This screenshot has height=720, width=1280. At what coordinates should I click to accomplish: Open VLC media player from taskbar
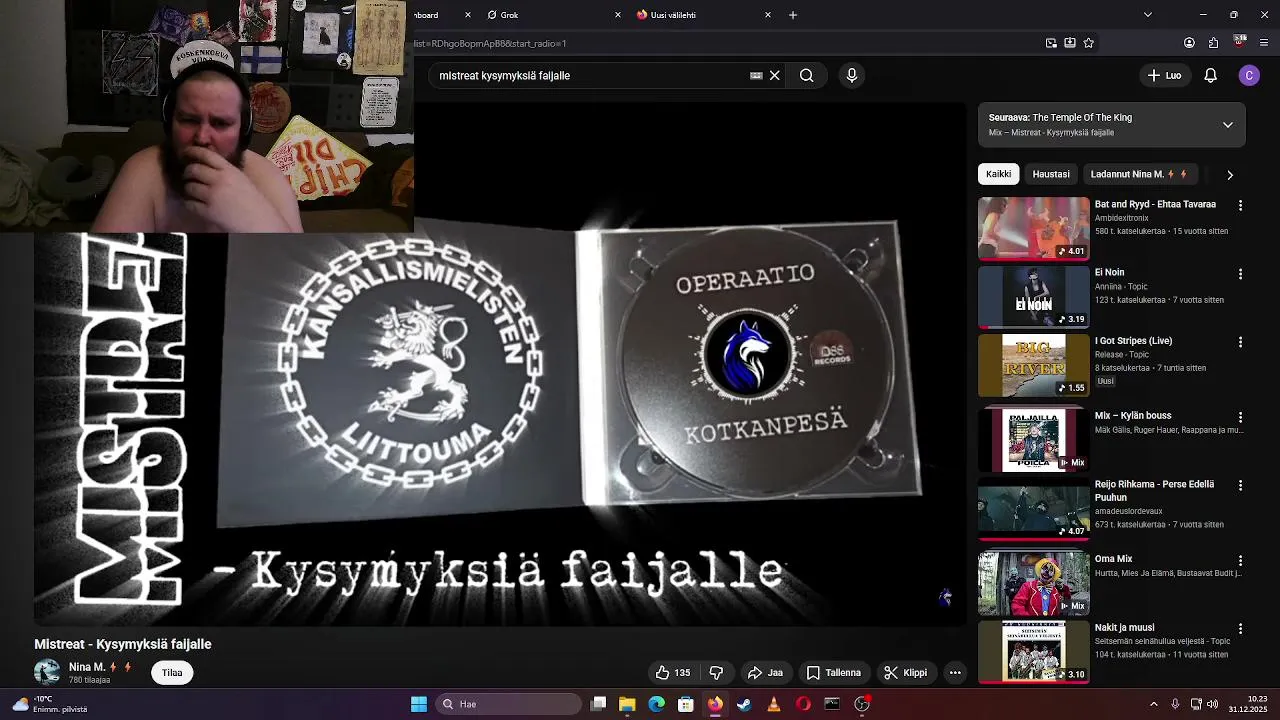pos(773,704)
